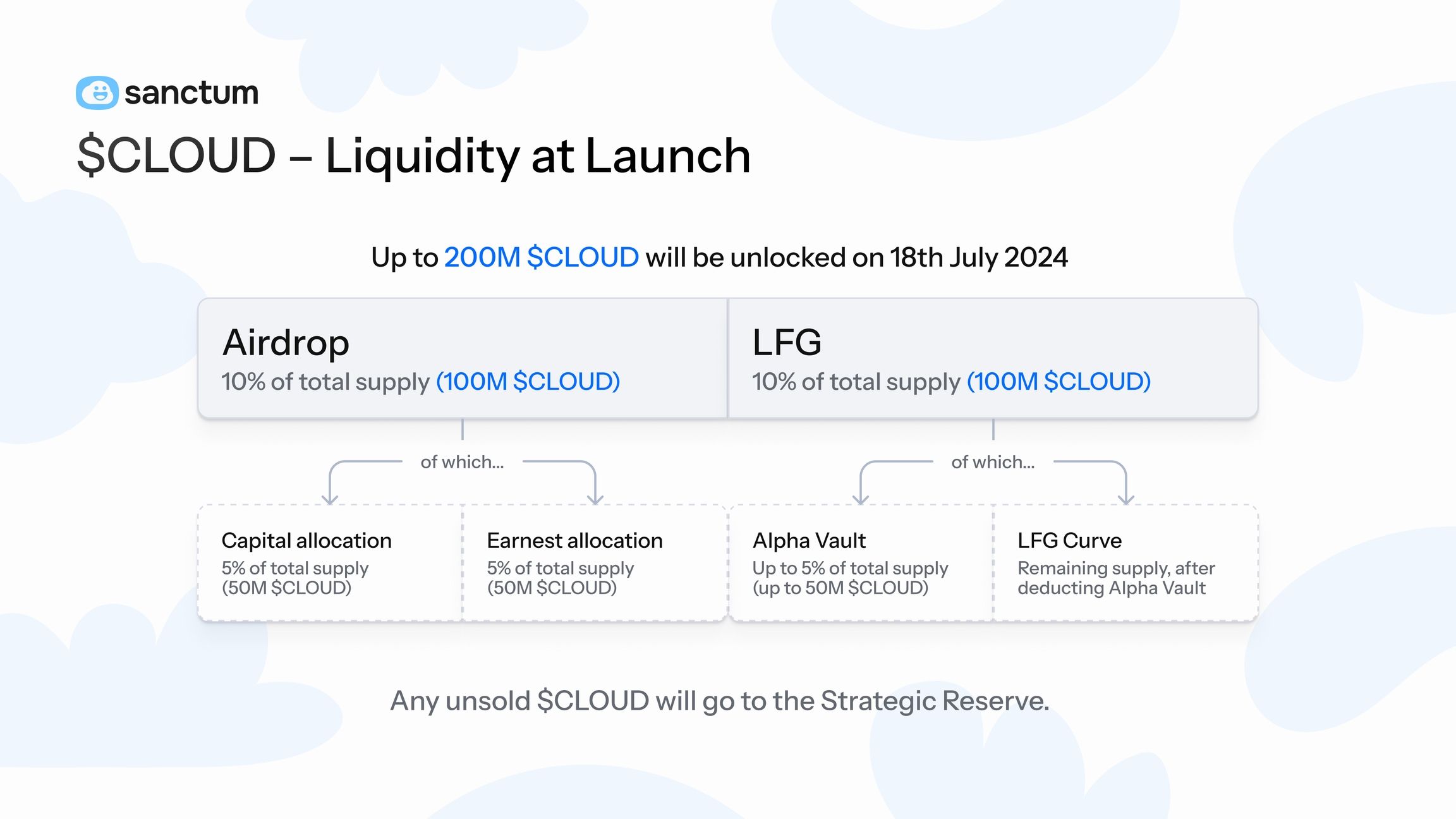
Task: Open the LFG Curve card
Action: 1125,562
